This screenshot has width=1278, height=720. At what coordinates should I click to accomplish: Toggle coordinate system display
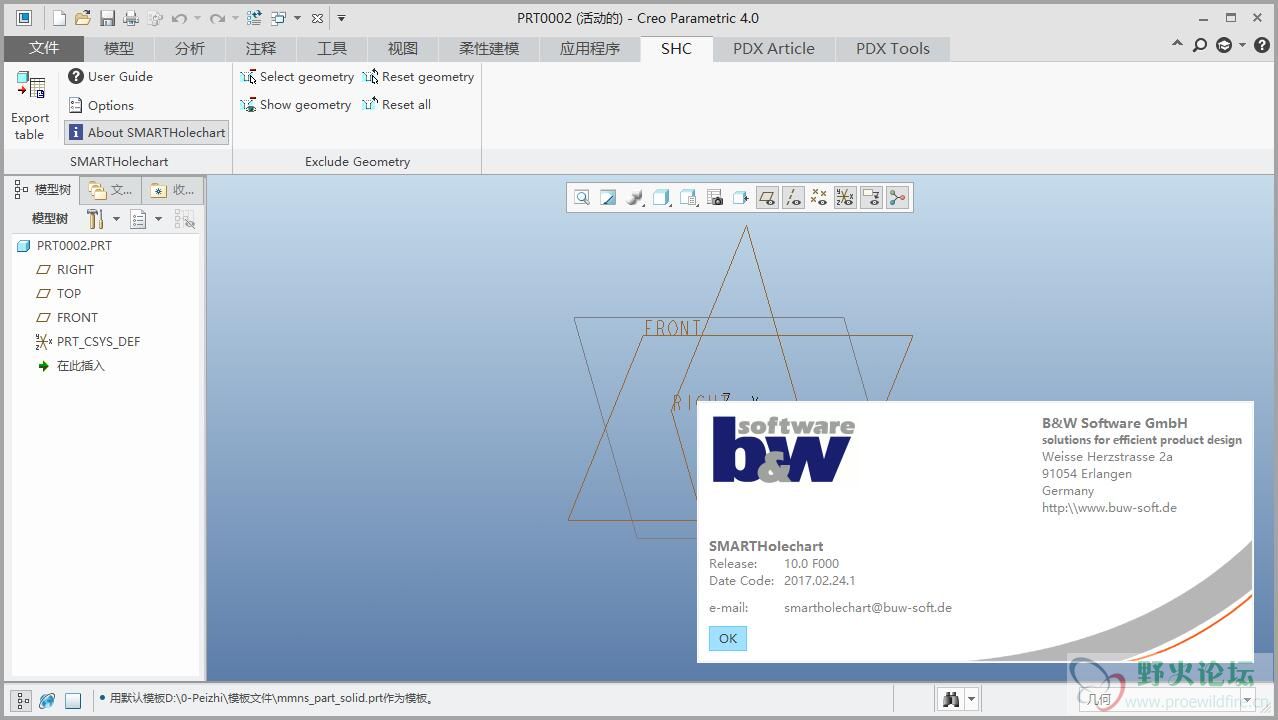click(845, 198)
